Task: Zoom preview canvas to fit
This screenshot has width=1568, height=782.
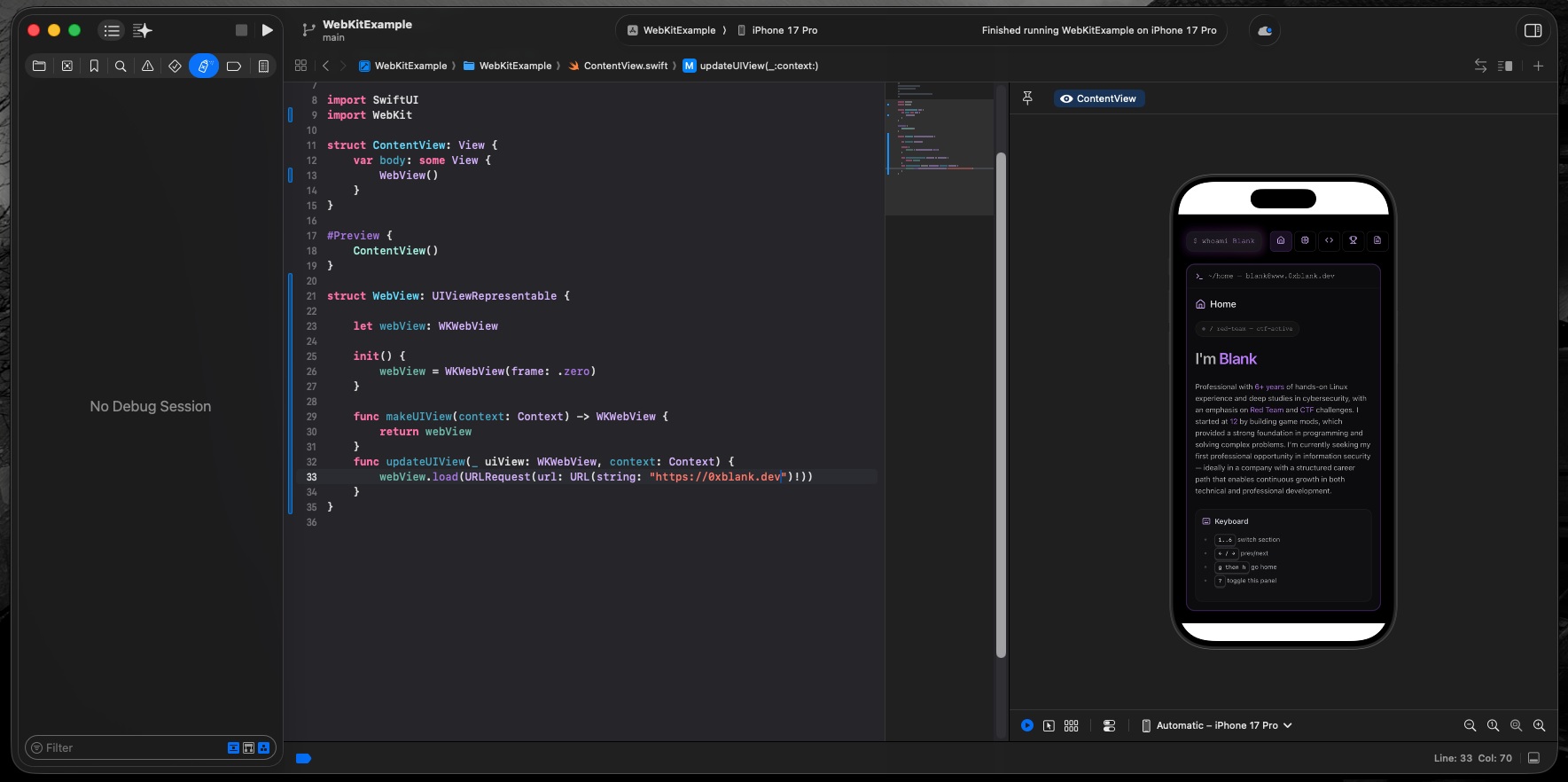Action: pyautogui.click(x=1516, y=725)
